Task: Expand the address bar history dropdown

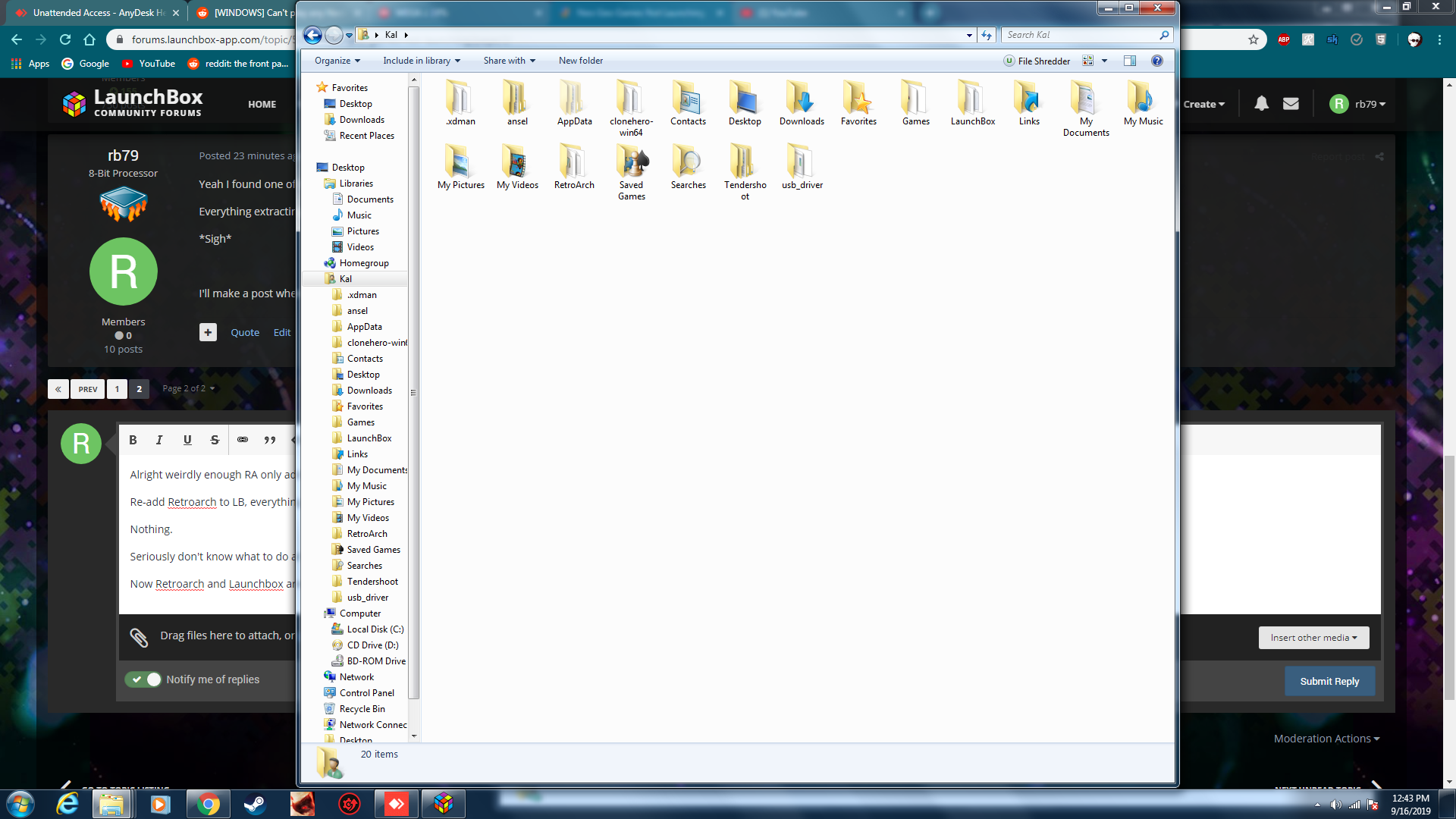Action: point(969,35)
